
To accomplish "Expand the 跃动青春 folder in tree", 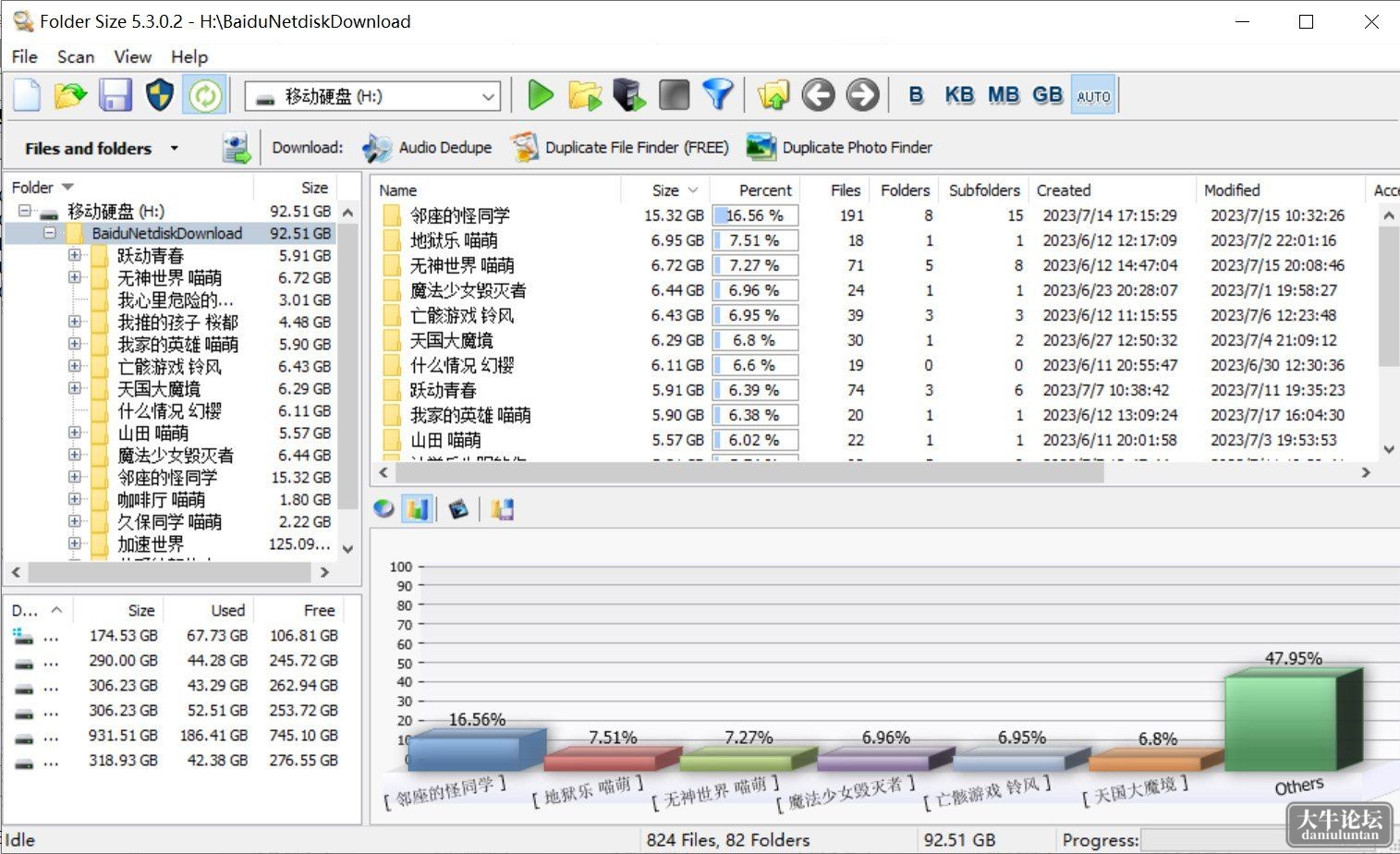I will (x=74, y=255).
